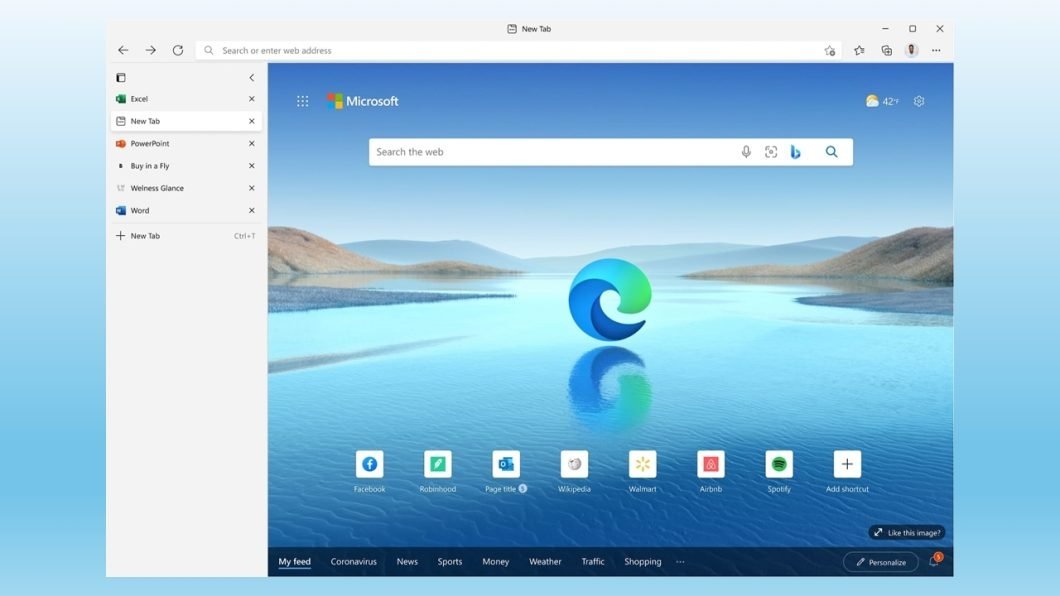Screen dimensions: 1060x596
Task: Select the Coronavirus feed tab
Action: point(353,562)
